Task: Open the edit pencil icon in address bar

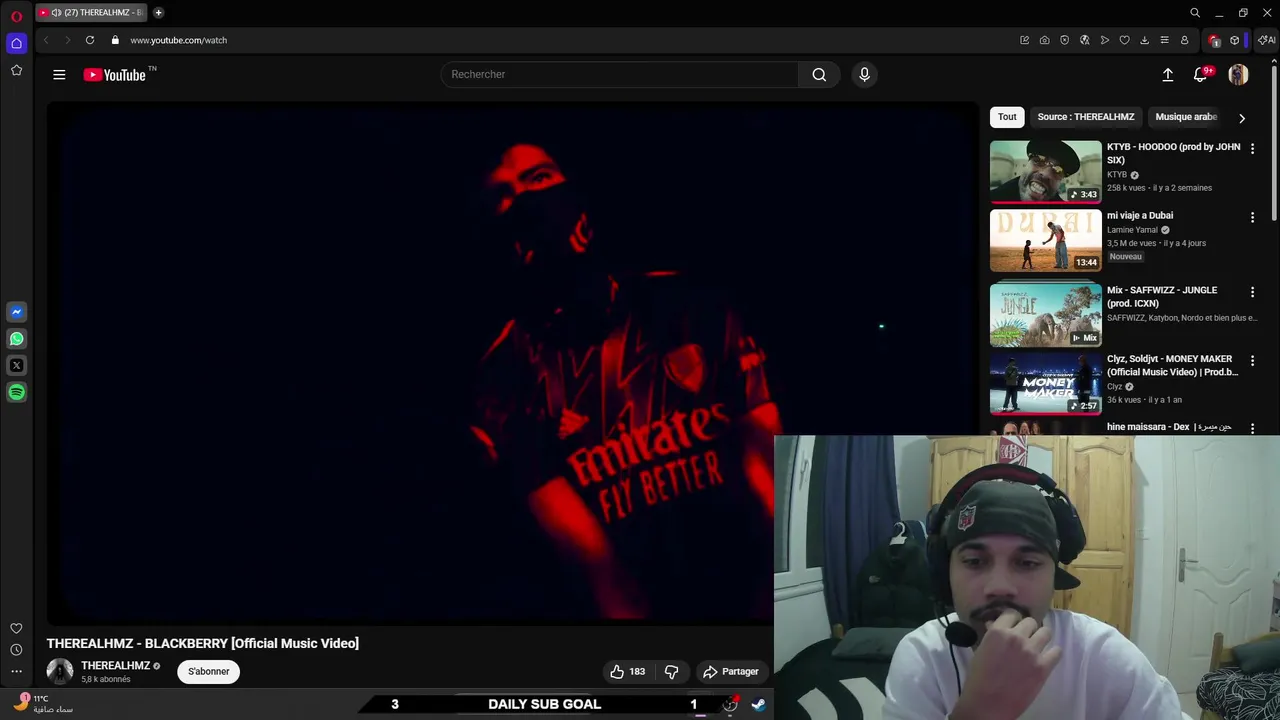Action: [x=1024, y=40]
